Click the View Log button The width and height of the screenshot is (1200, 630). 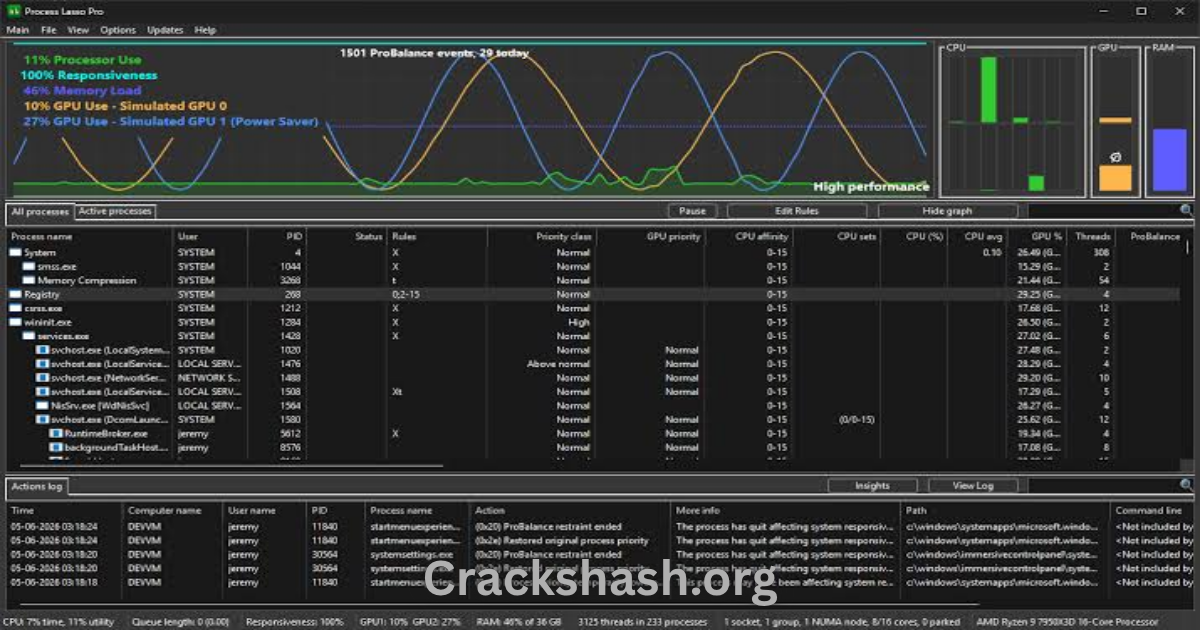pos(972,486)
